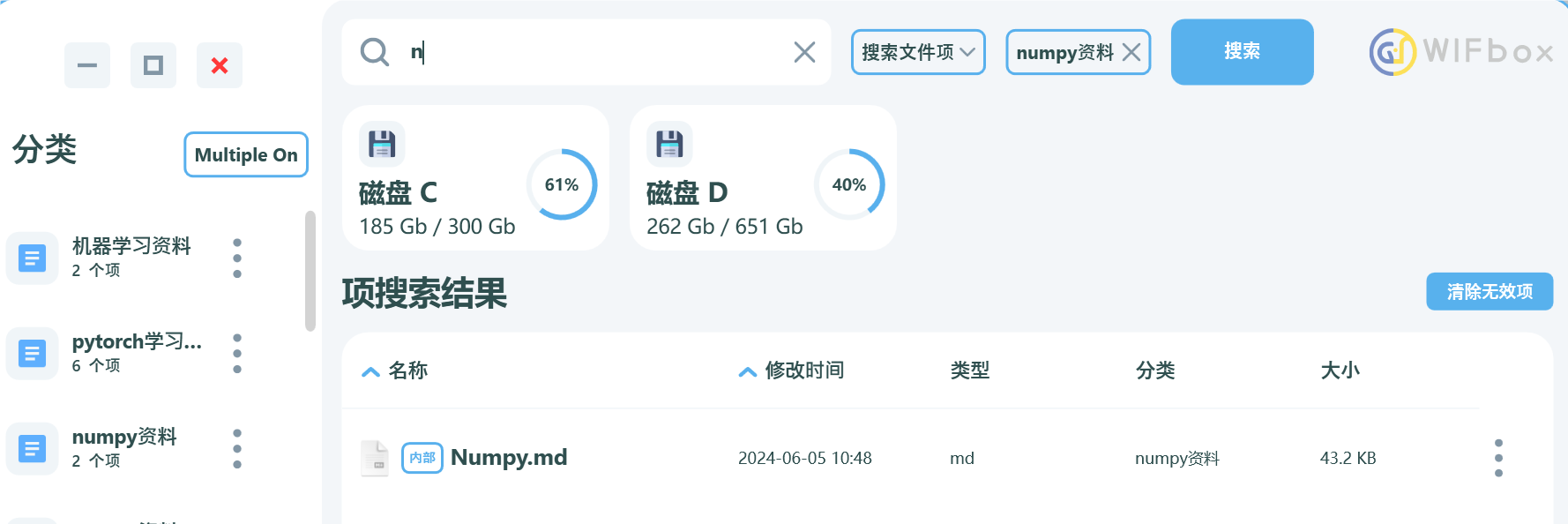This screenshot has width=1568, height=524.
Task: Click the magnifier search icon
Action: pos(375,52)
